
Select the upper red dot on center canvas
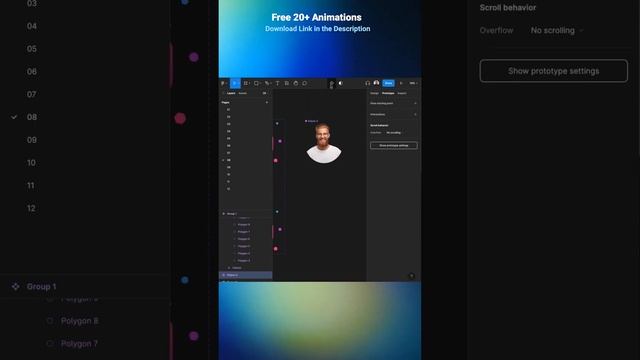click(276, 160)
